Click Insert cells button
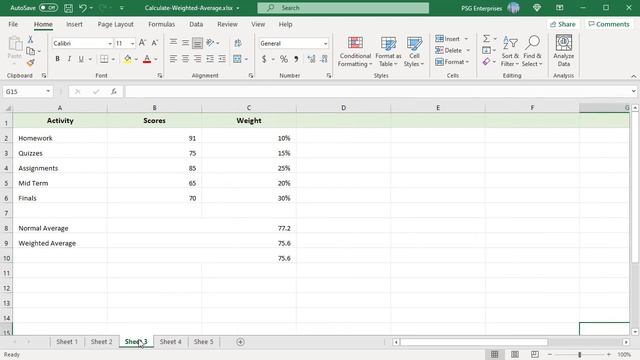 [448, 39]
